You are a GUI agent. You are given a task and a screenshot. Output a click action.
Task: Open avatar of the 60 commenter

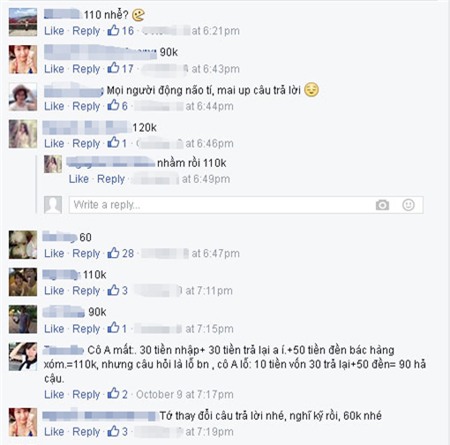pyautogui.click(x=23, y=245)
